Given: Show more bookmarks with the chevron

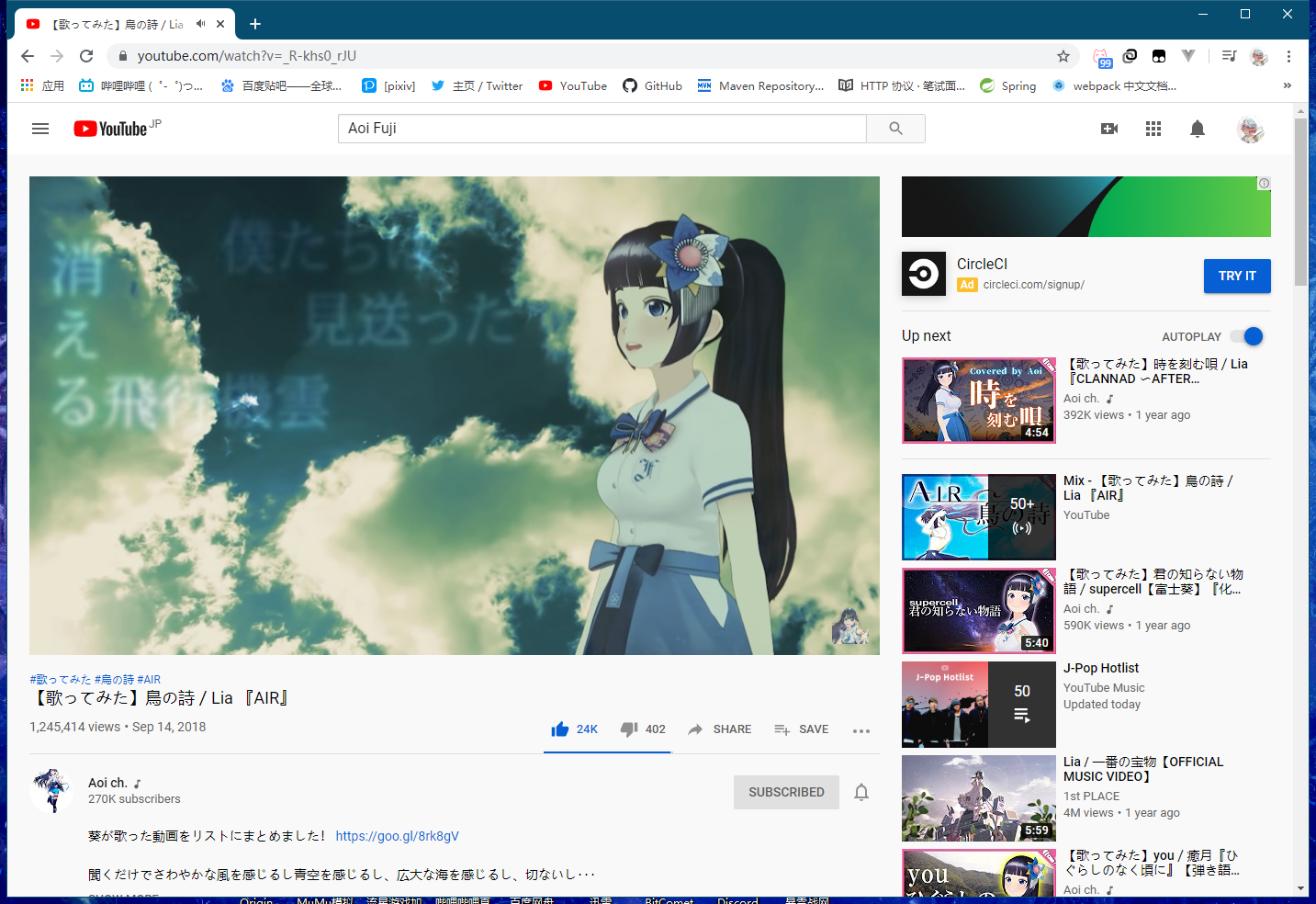Looking at the screenshot, I should pos(1288,85).
